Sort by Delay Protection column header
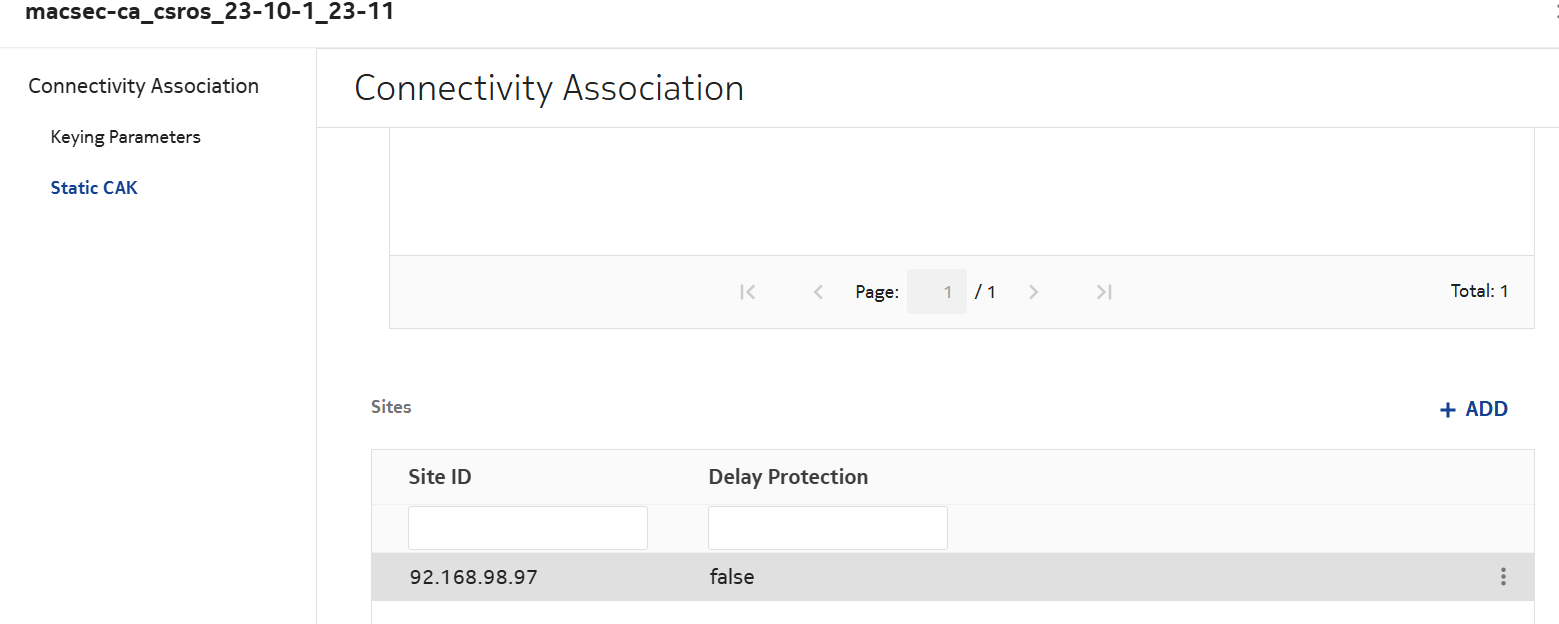The height and width of the screenshot is (624, 1559). (788, 477)
